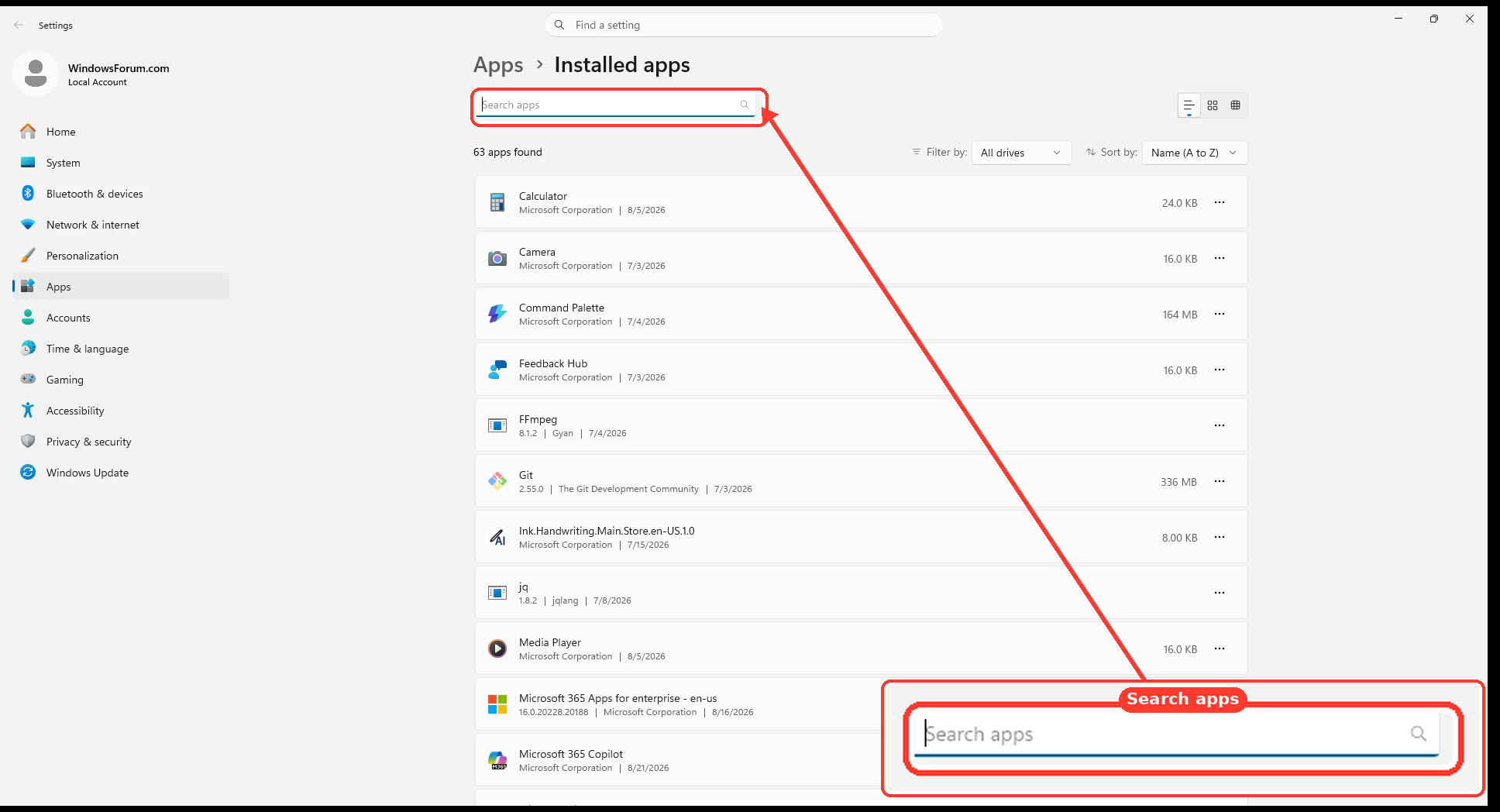The width and height of the screenshot is (1500, 812).
Task: Open more options for jq
Action: [1220, 594]
